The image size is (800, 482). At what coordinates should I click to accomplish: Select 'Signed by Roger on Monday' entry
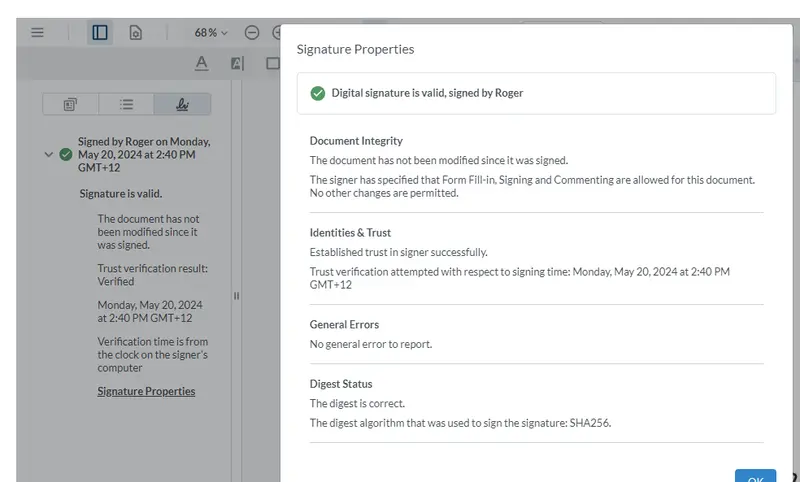click(144, 155)
